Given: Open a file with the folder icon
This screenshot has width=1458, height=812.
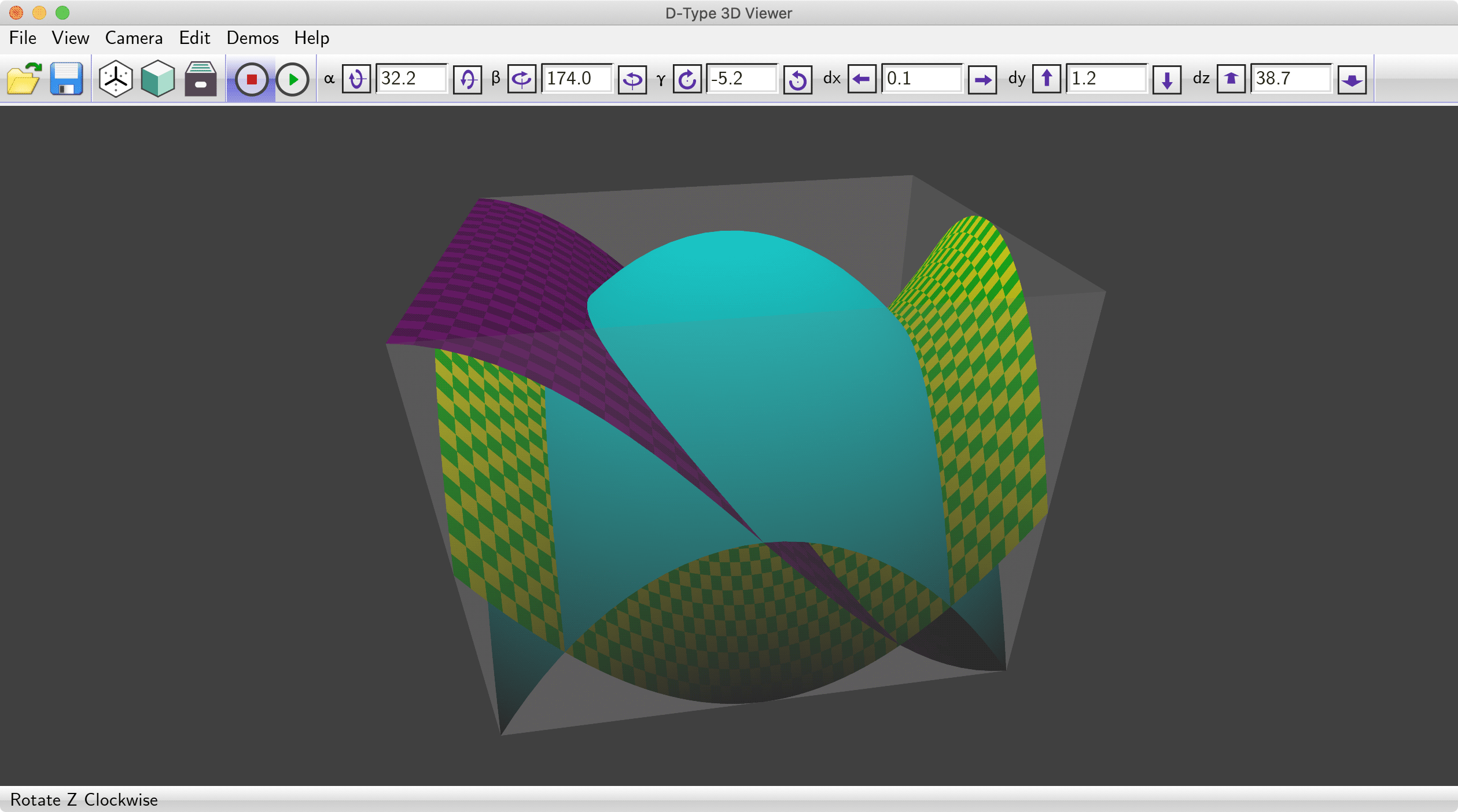Looking at the screenshot, I should click(24, 79).
